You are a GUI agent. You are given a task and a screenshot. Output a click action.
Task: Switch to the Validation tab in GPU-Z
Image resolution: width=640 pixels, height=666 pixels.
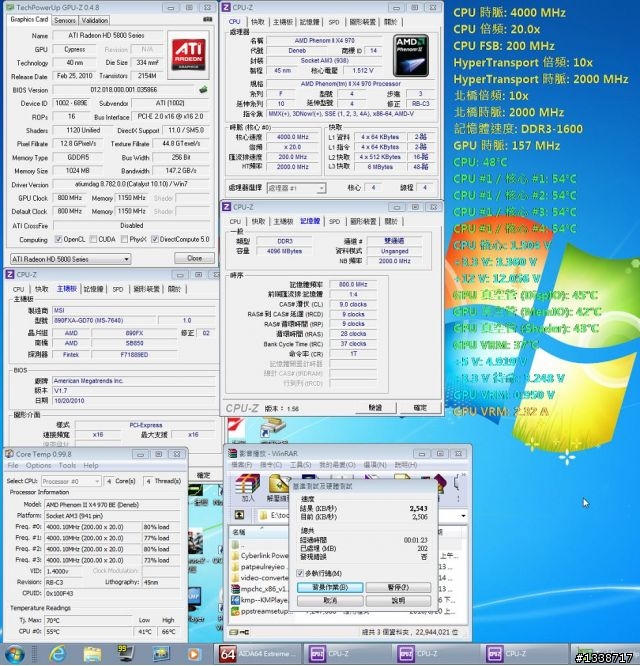point(94,20)
